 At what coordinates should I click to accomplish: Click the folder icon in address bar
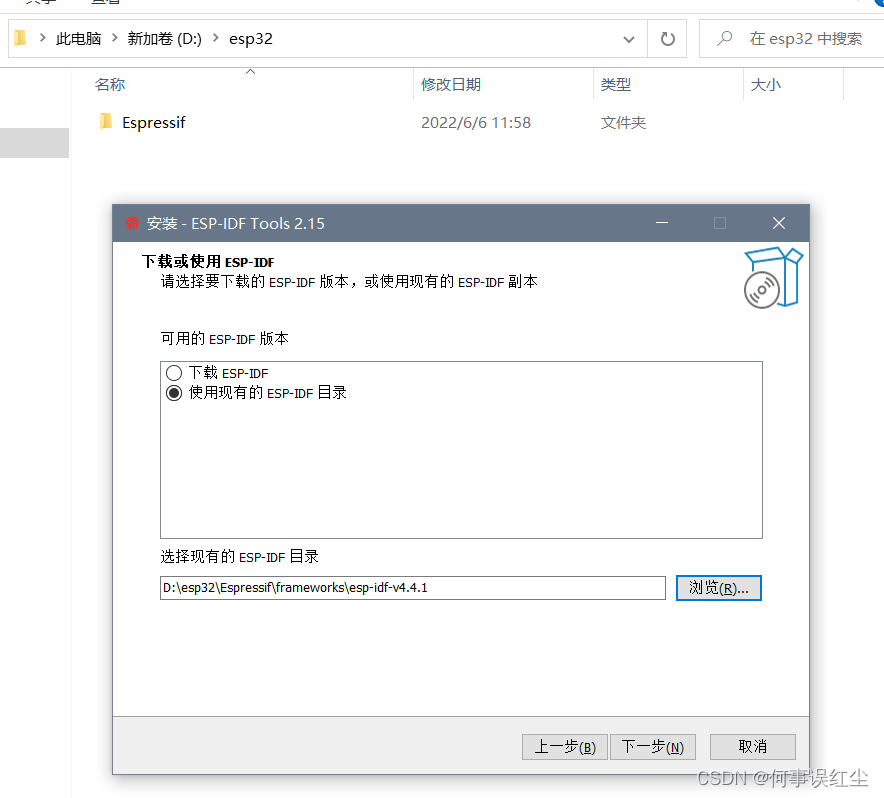point(20,38)
